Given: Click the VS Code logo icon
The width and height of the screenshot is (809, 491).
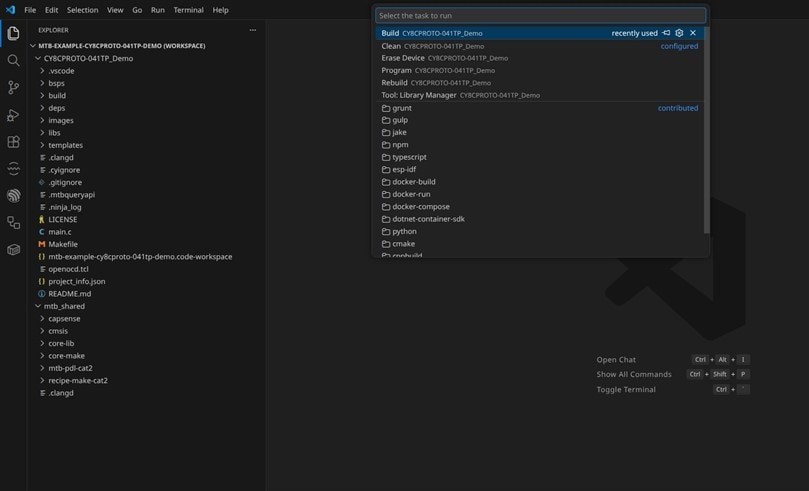Looking at the screenshot, I should pyautogui.click(x=10, y=10).
